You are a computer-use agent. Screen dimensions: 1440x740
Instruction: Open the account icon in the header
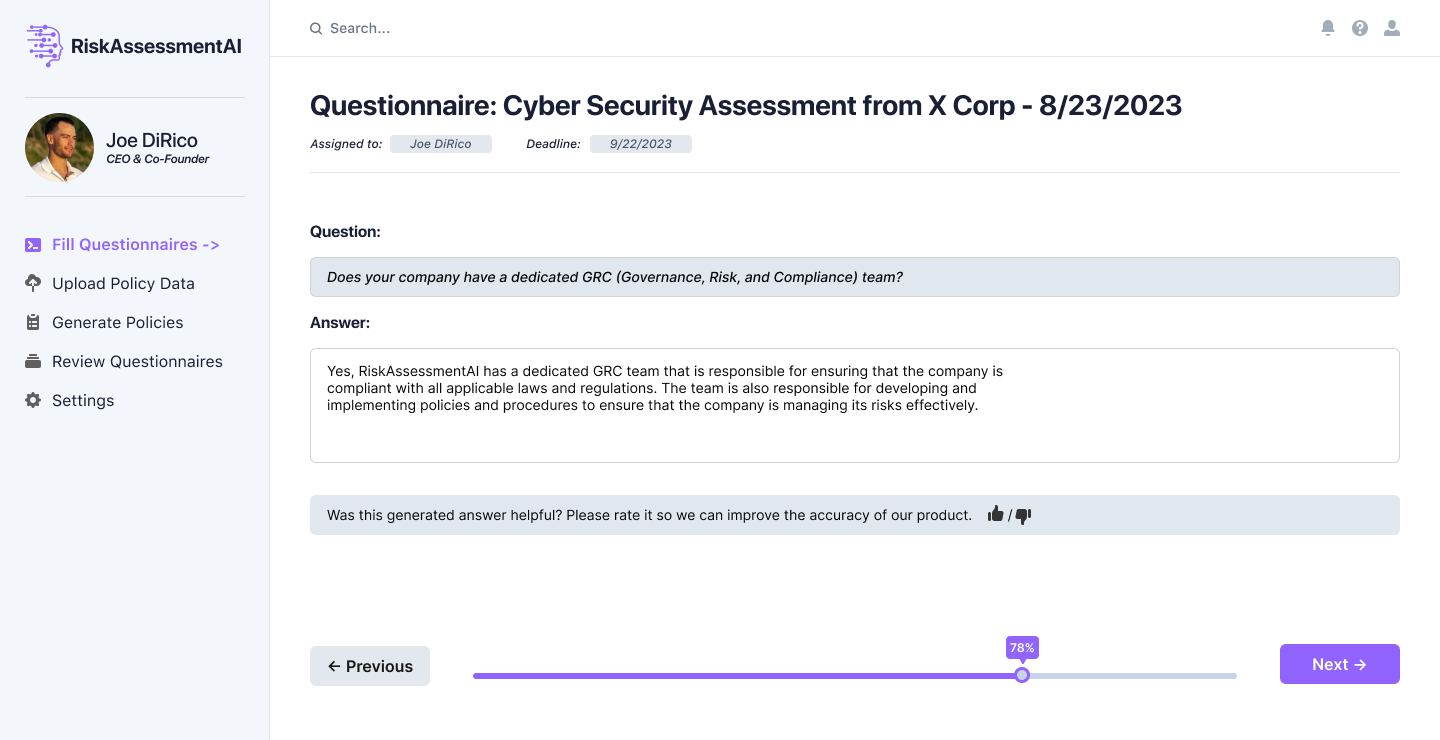[1392, 28]
